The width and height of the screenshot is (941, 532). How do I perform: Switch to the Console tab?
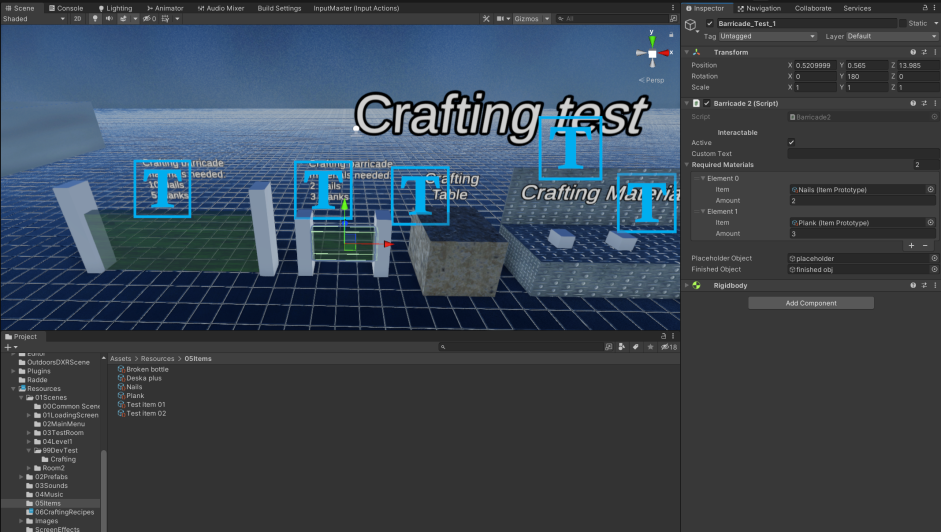click(65, 8)
